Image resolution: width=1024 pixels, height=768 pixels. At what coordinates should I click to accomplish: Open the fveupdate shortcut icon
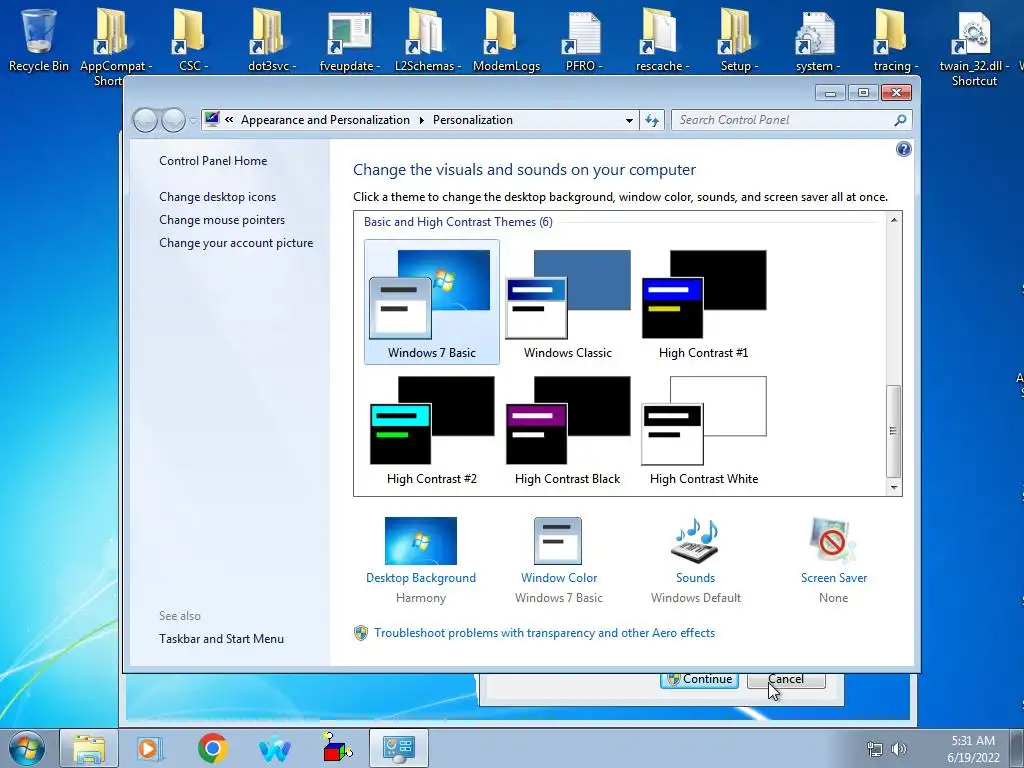(347, 34)
